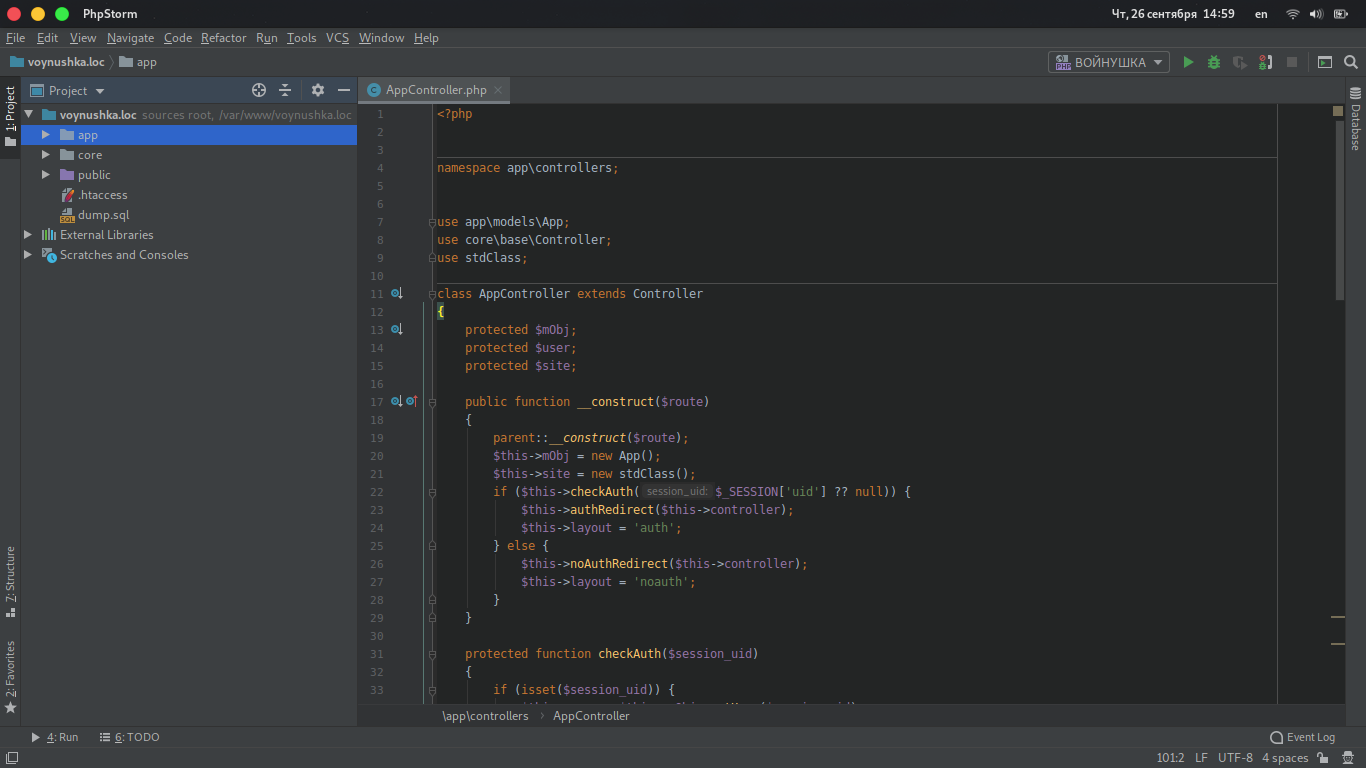Image resolution: width=1366 pixels, height=768 pixels.
Task: Open the Refactor menu
Action: 223,38
